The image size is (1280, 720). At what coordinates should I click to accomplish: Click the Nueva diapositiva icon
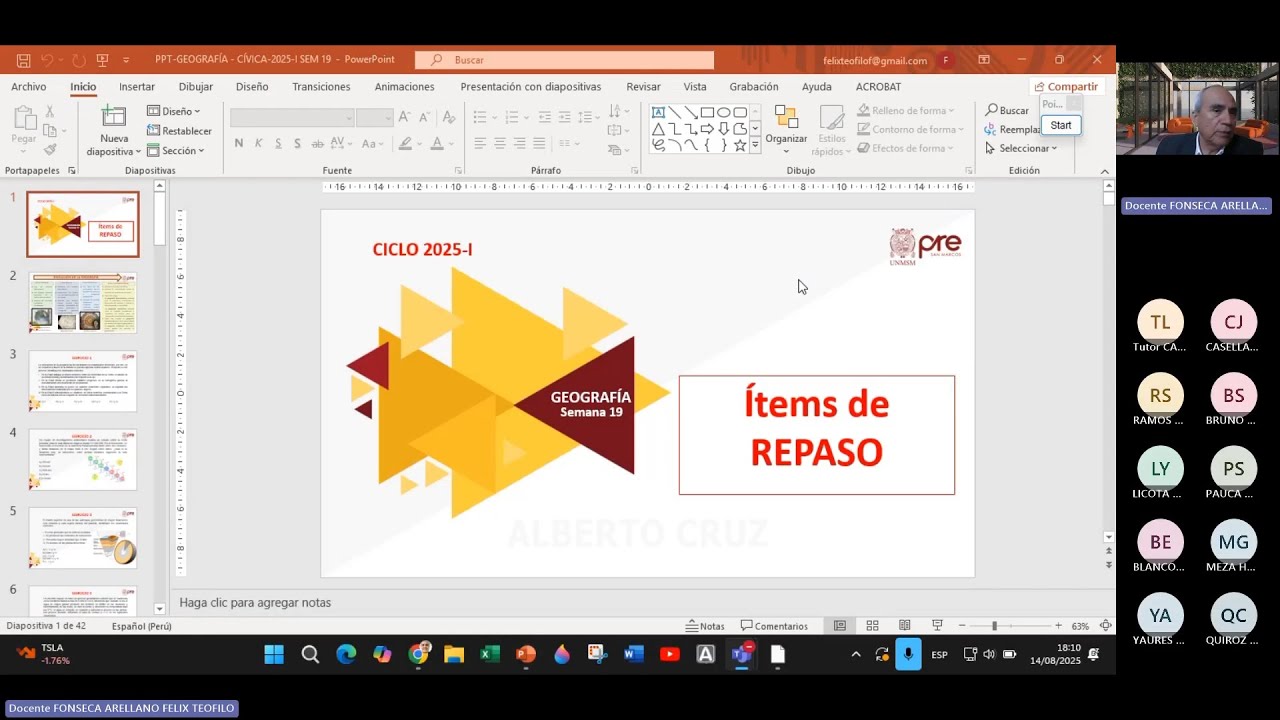coord(114,117)
